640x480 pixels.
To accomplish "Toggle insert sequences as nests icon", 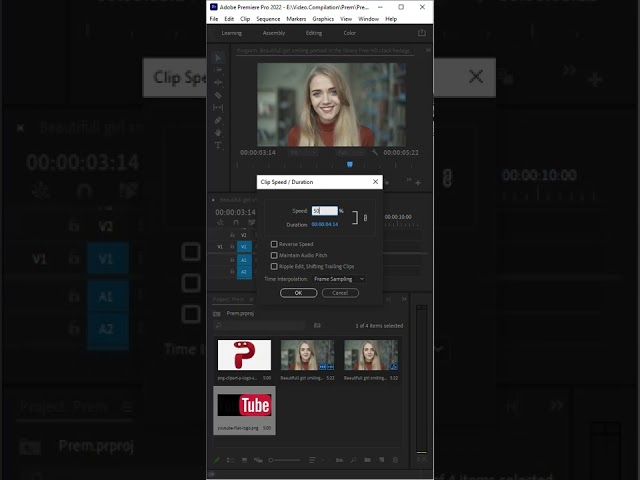I will 220,222.
